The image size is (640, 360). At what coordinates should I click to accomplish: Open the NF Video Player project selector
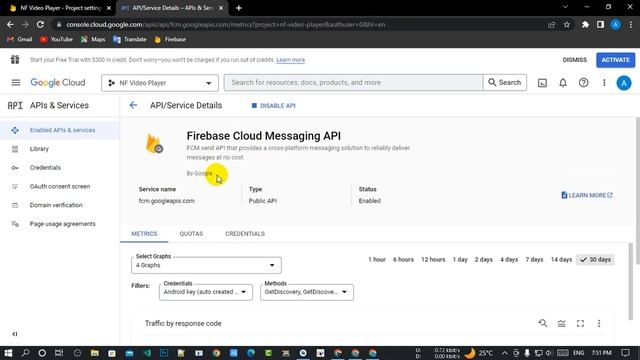click(x=160, y=83)
